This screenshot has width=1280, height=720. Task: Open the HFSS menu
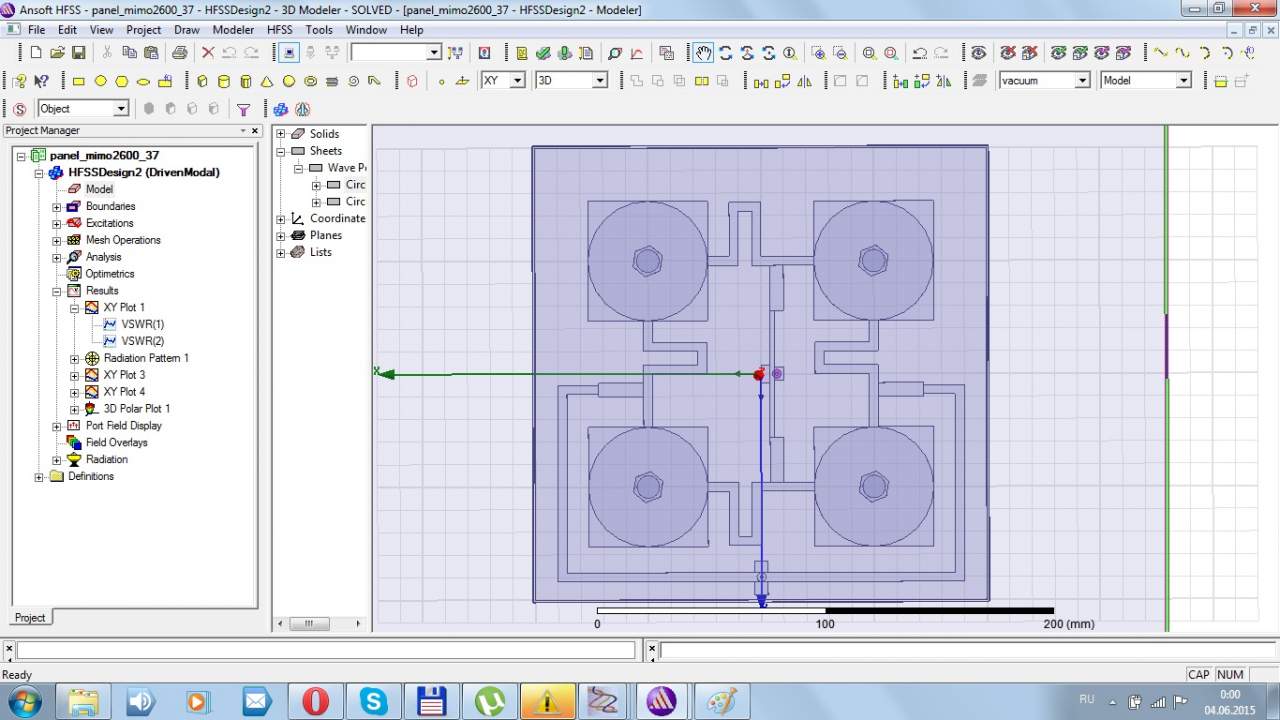[x=279, y=30]
